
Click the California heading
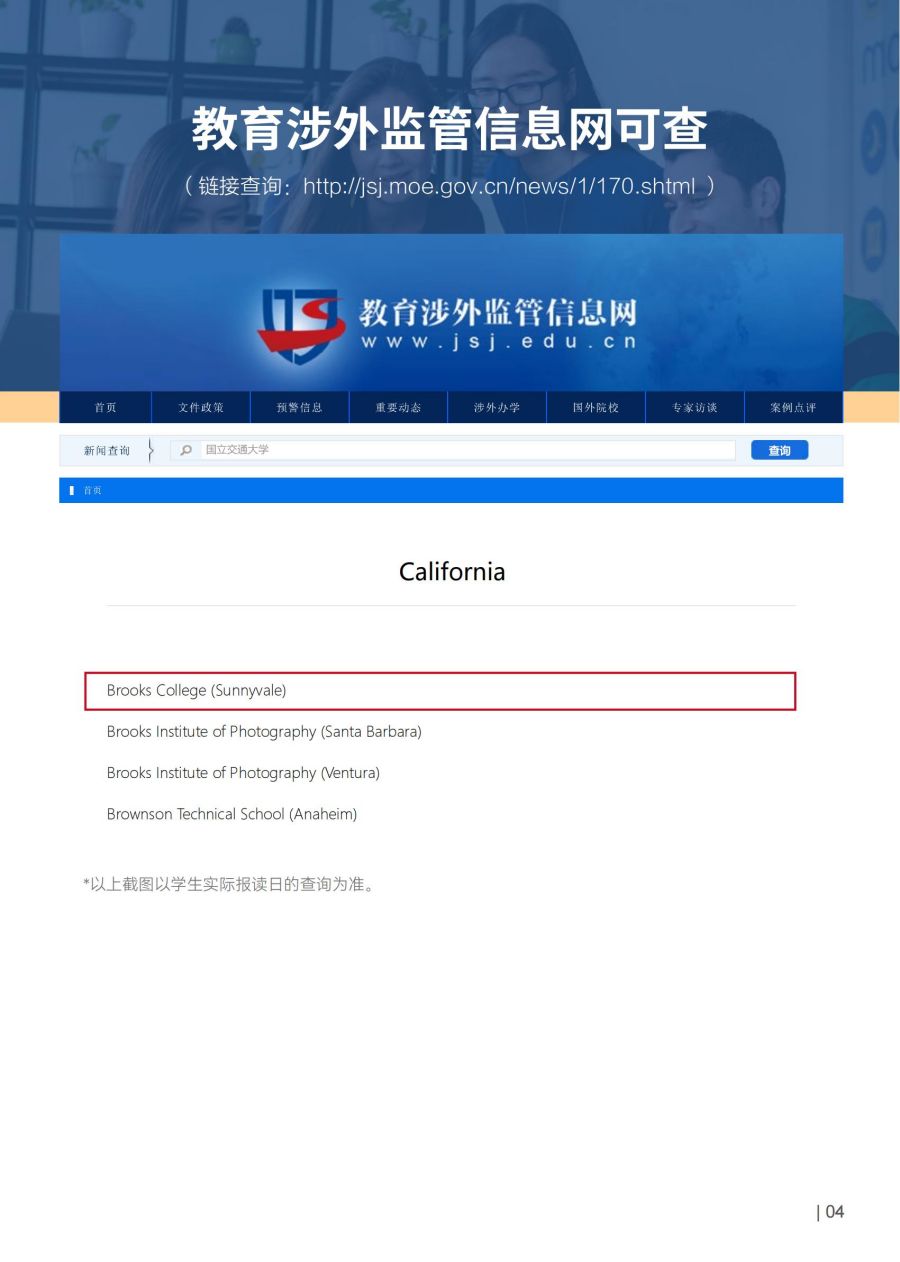pyautogui.click(x=452, y=572)
